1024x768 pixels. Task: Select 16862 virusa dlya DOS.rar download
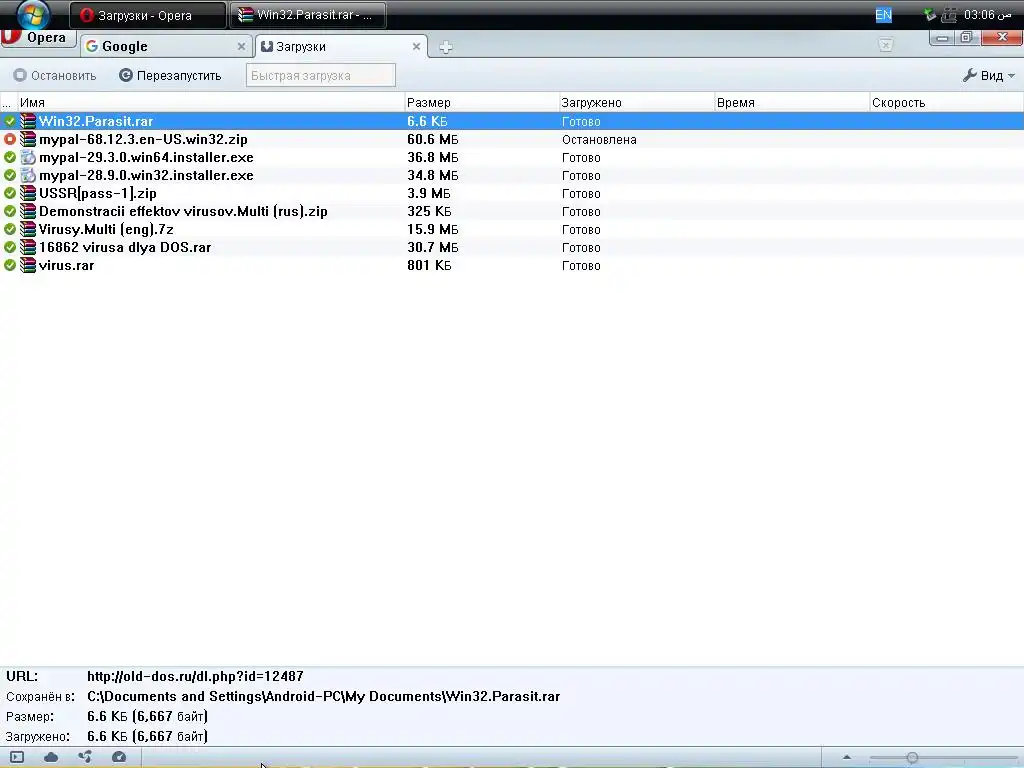pyautogui.click(x=512, y=247)
